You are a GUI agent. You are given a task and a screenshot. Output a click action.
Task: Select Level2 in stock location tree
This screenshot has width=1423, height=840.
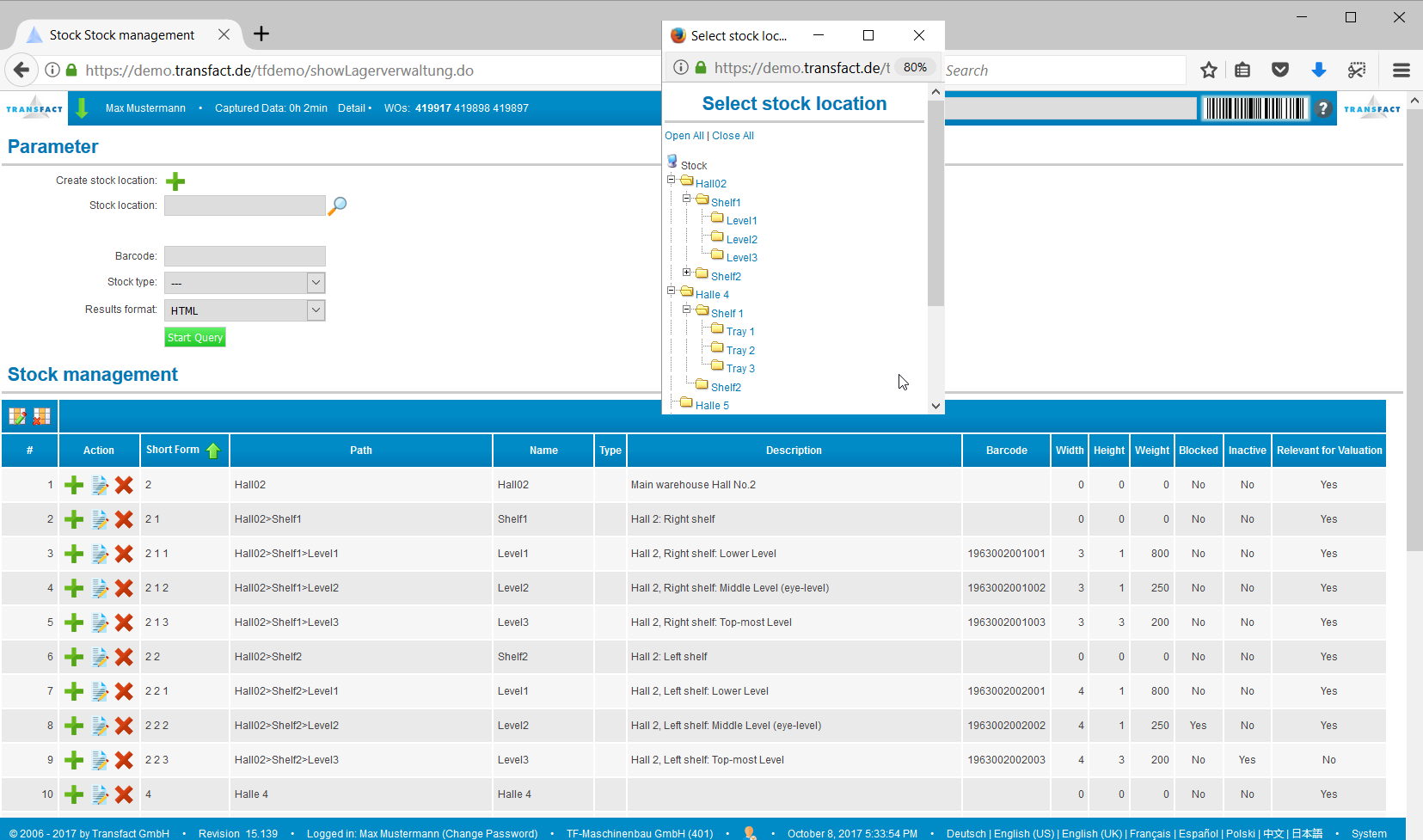click(x=741, y=240)
